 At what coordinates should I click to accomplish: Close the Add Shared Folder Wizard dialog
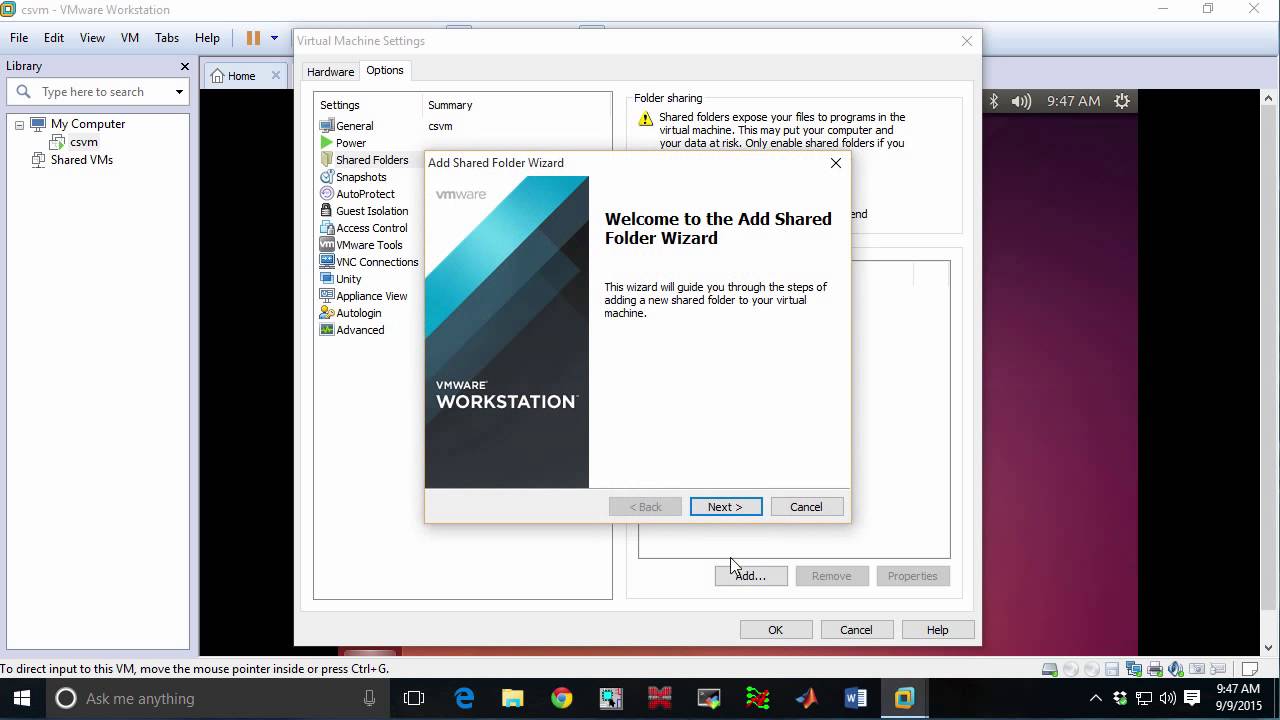click(x=836, y=163)
